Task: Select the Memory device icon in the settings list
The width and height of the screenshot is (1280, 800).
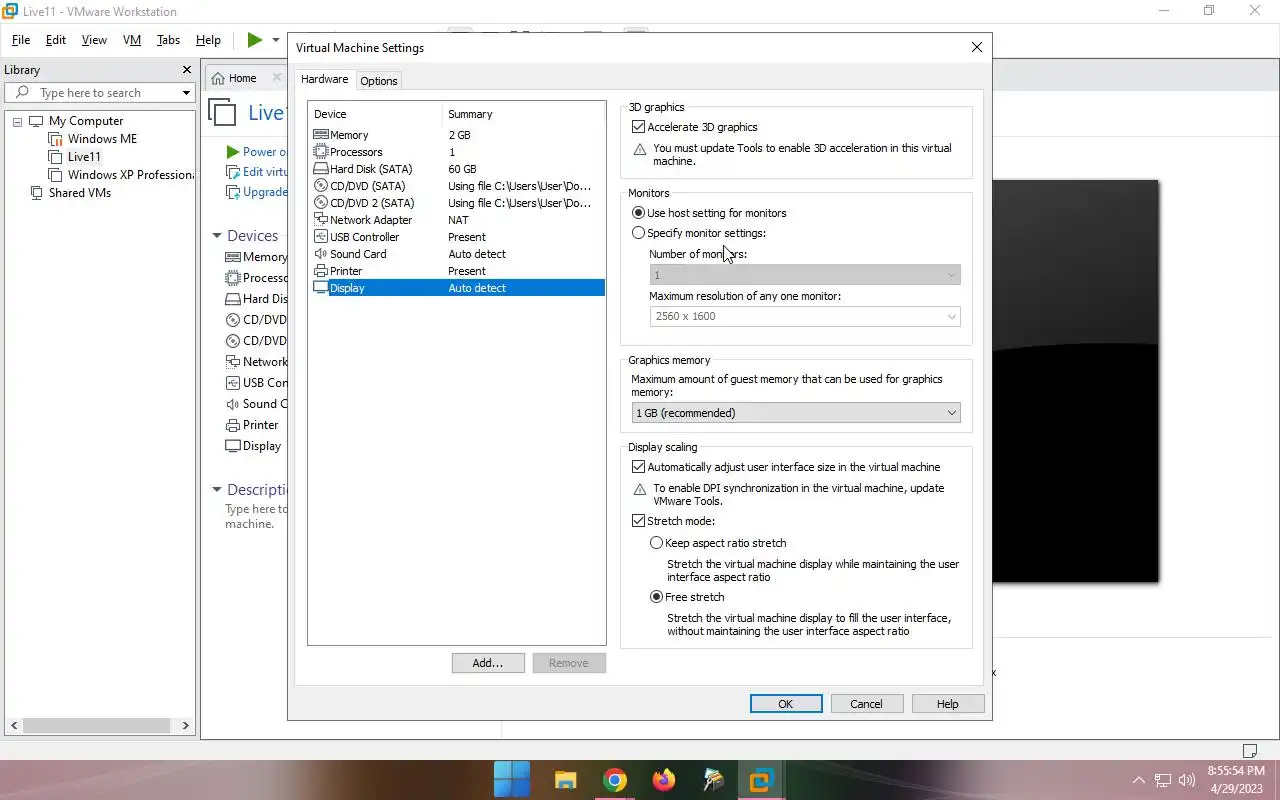Action: click(321, 135)
